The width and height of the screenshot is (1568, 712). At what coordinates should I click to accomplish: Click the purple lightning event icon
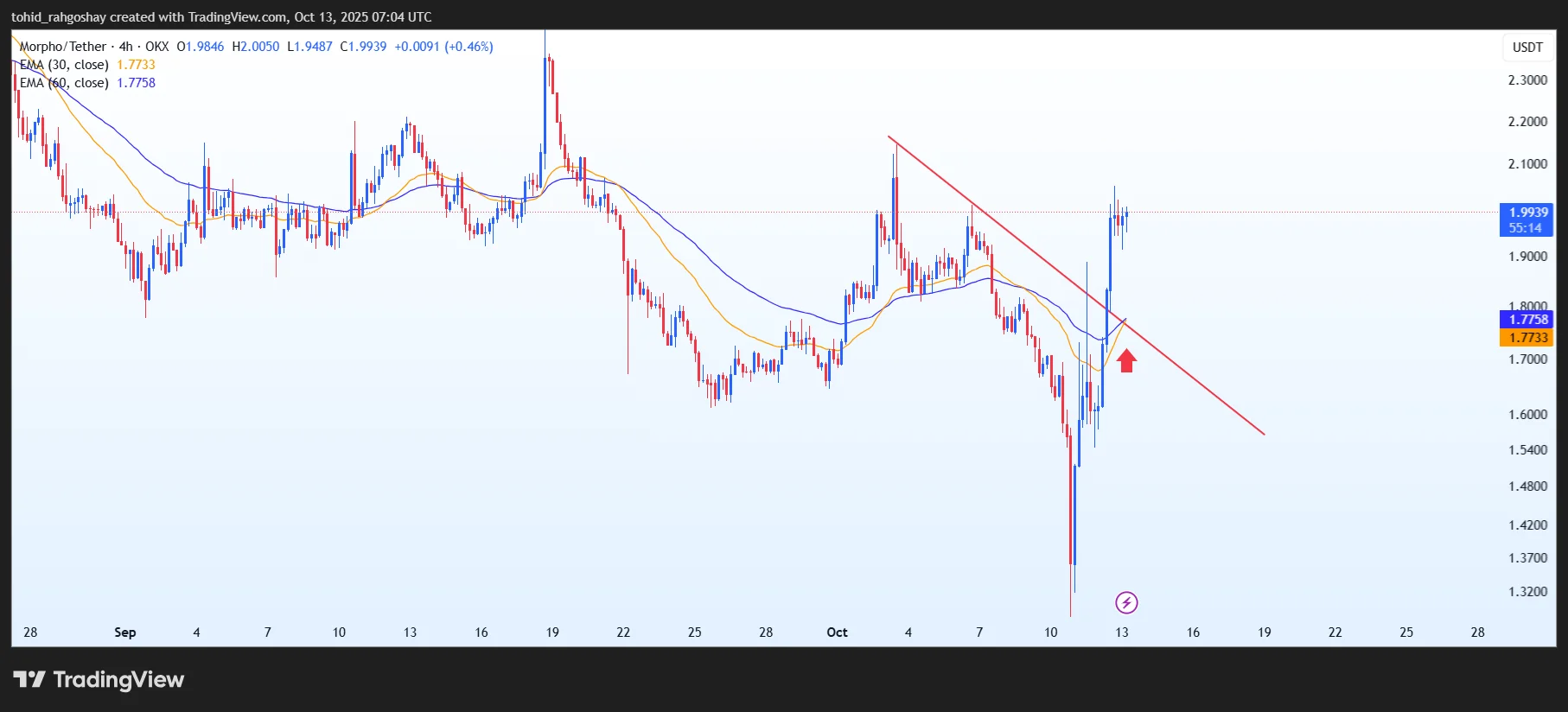coord(1126,602)
